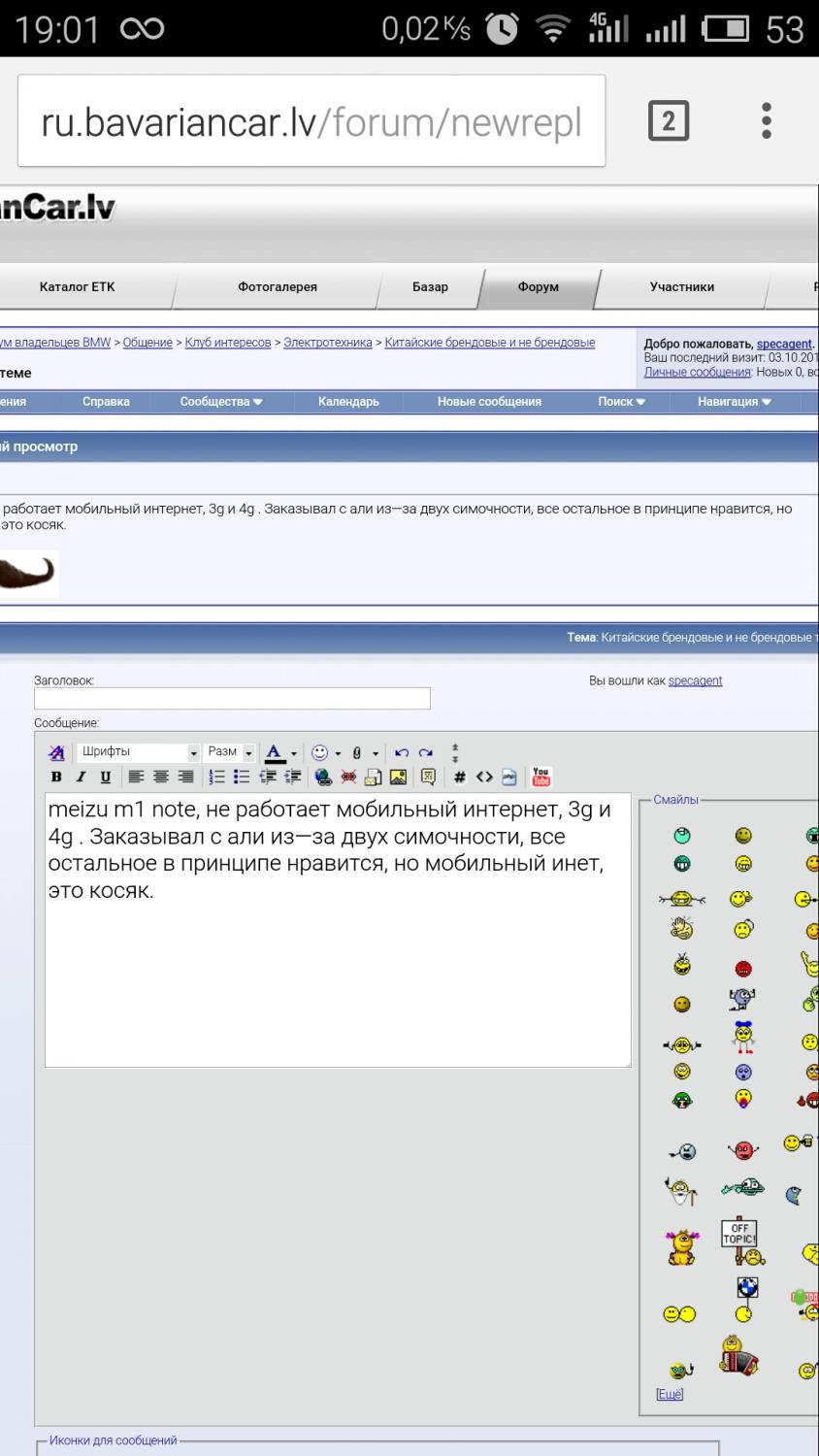The image size is (819, 1456).
Task: Insert image into message
Action: (x=398, y=777)
